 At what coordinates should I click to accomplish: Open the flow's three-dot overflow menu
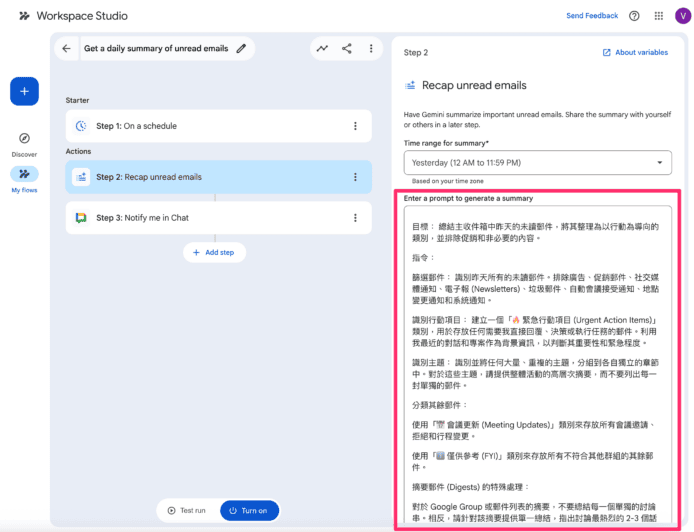[372, 48]
